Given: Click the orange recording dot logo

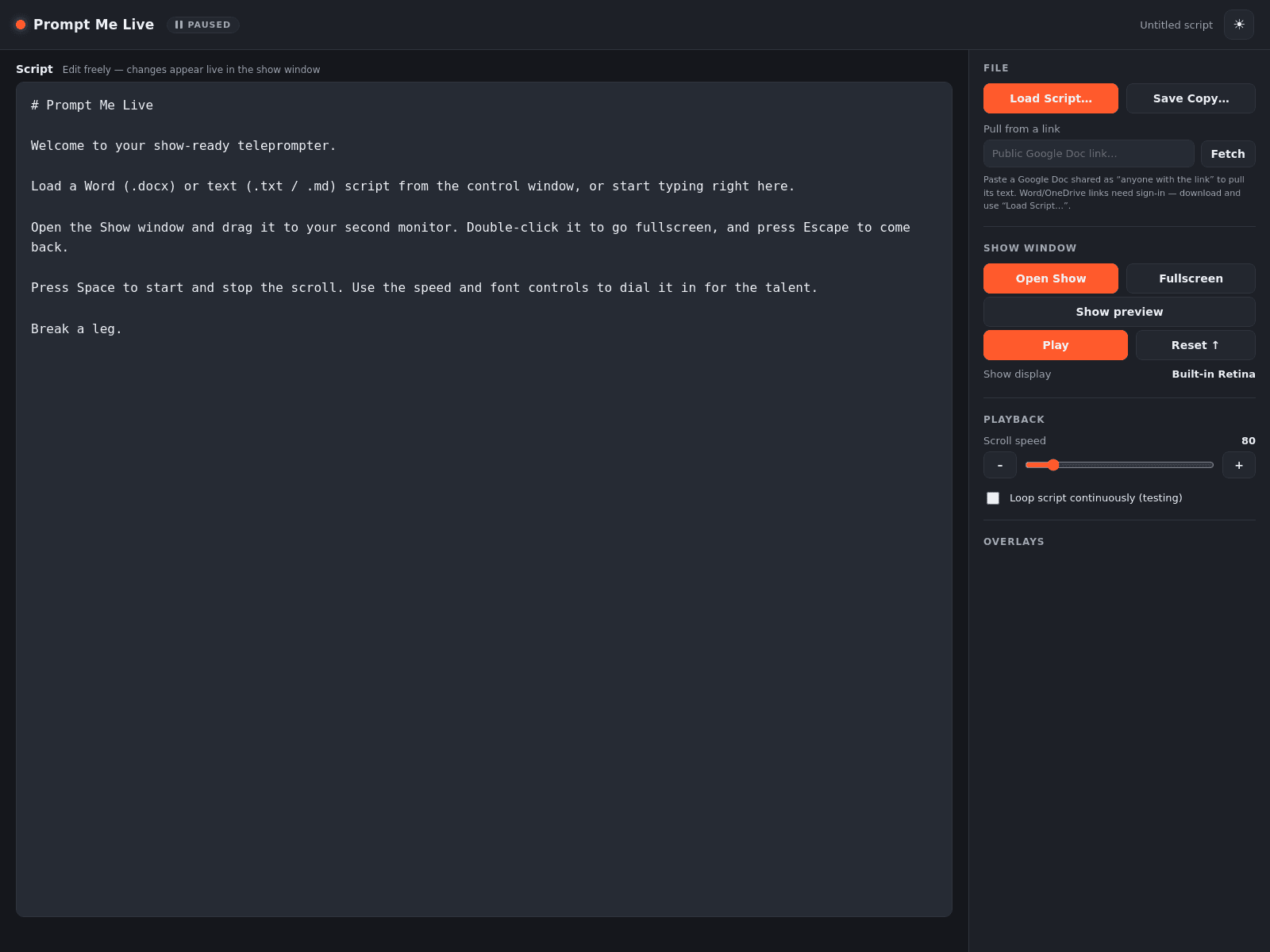Looking at the screenshot, I should pyautogui.click(x=21, y=25).
